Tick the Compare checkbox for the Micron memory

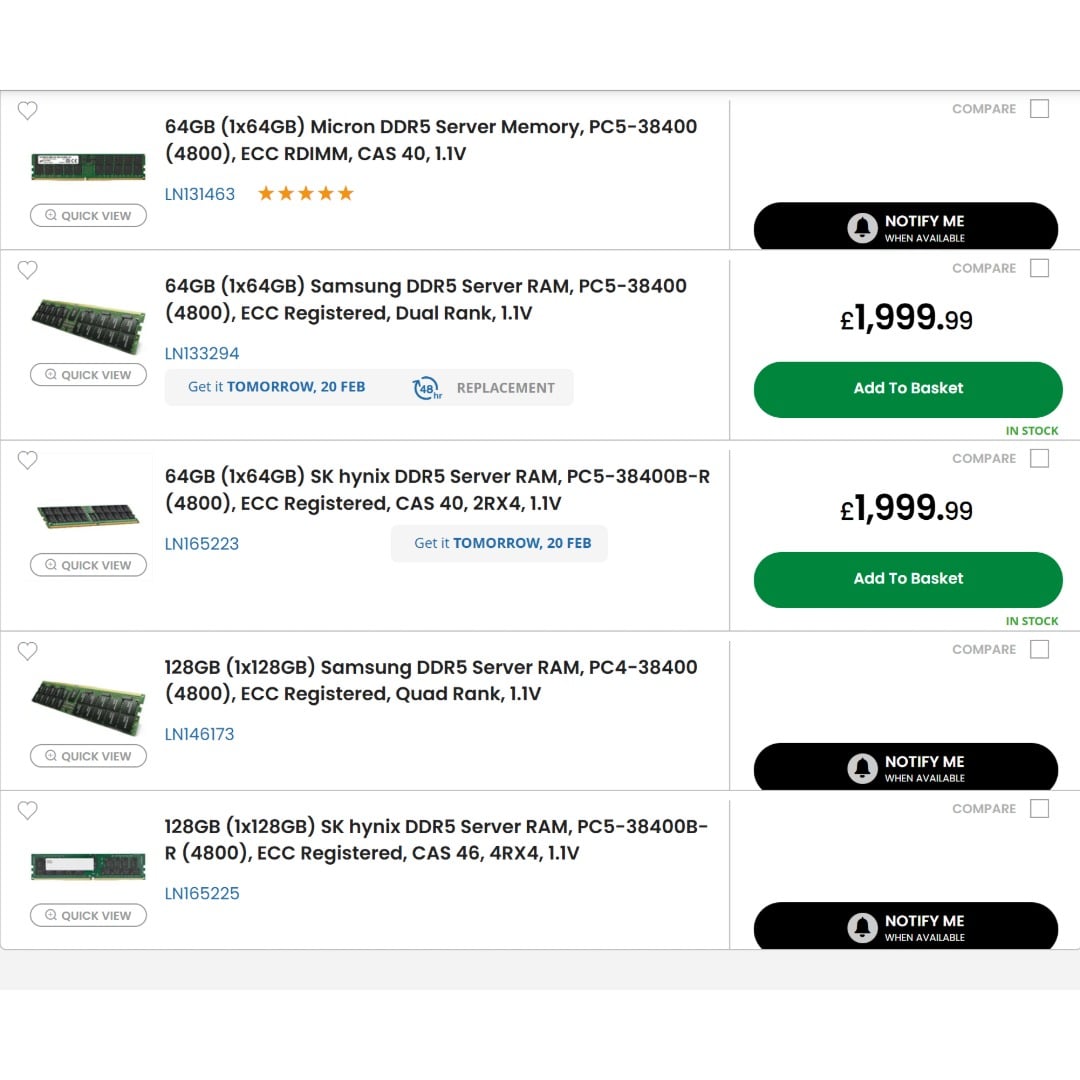(x=1039, y=108)
